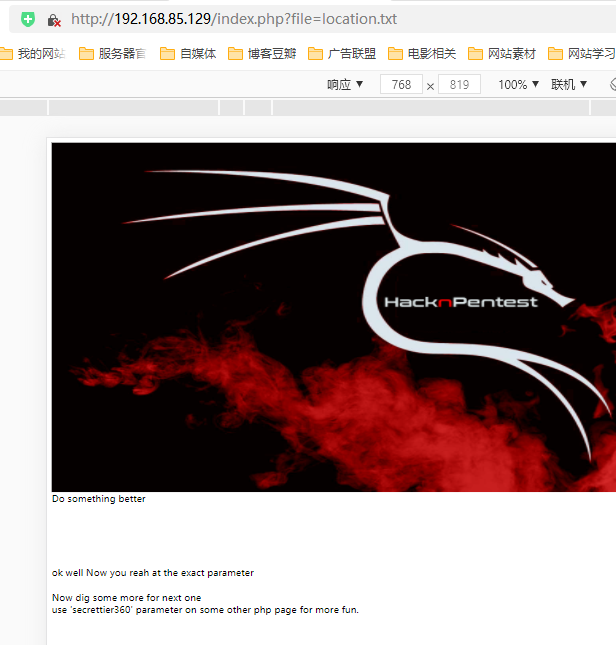
Task: Open the 博客豆瓣 bookmark folder
Action: coord(262,53)
